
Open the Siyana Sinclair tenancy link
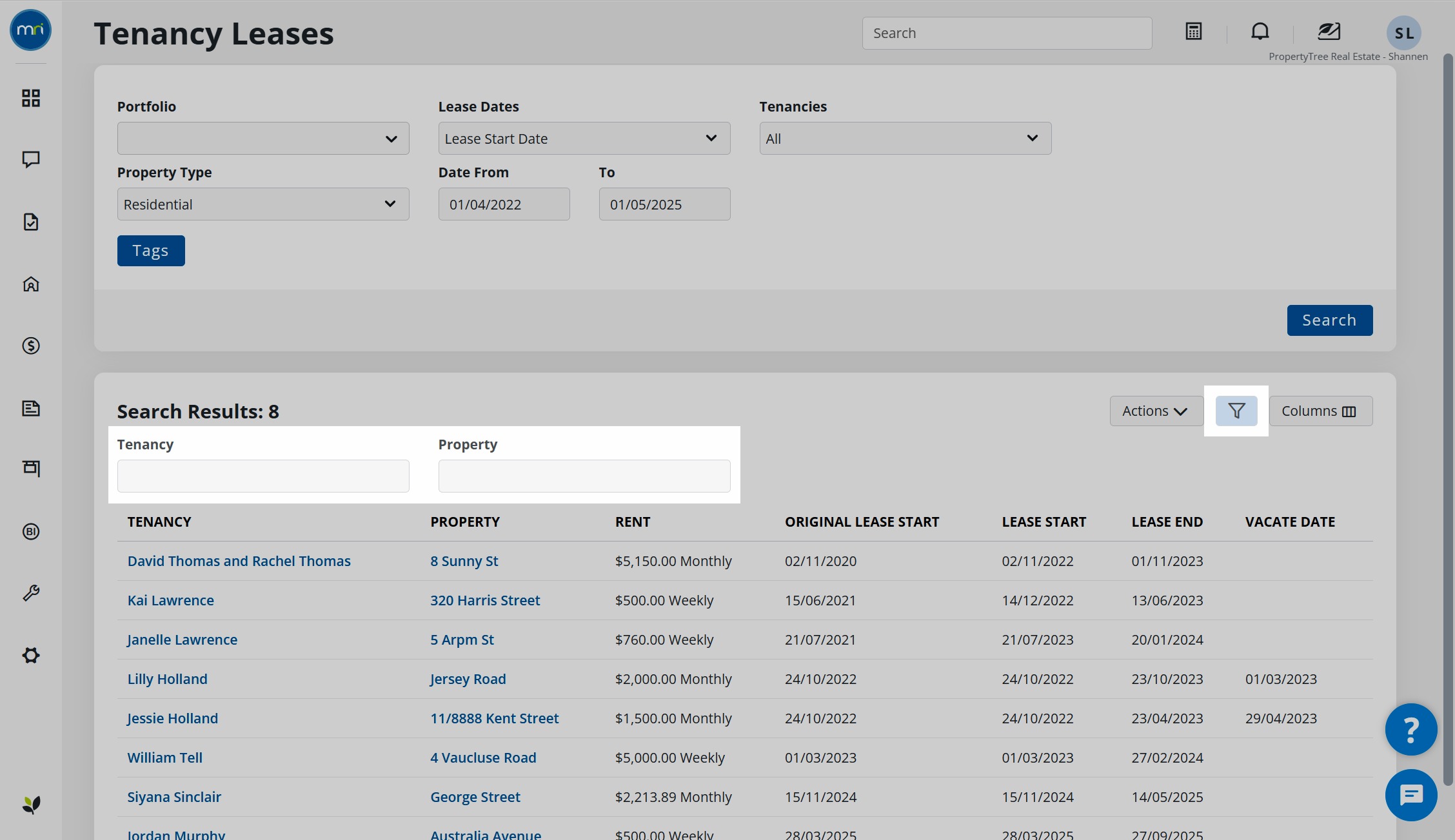click(174, 797)
